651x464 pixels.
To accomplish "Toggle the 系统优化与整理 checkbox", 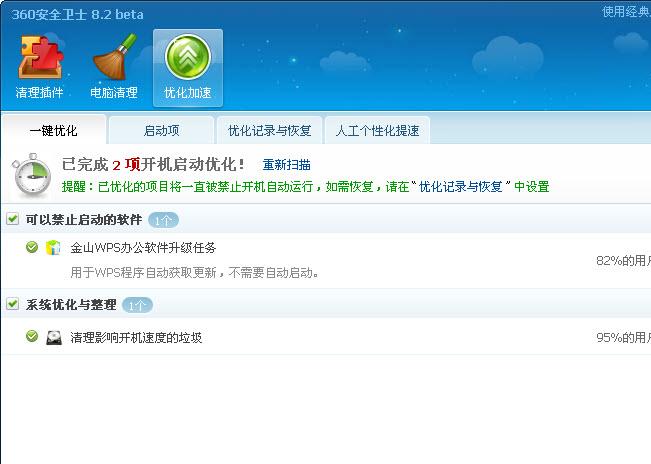I will (x=12, y=304).
